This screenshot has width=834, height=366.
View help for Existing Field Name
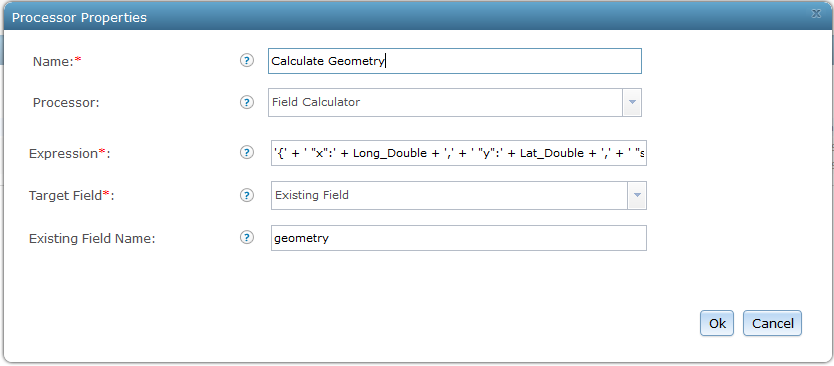pos(246,238)
